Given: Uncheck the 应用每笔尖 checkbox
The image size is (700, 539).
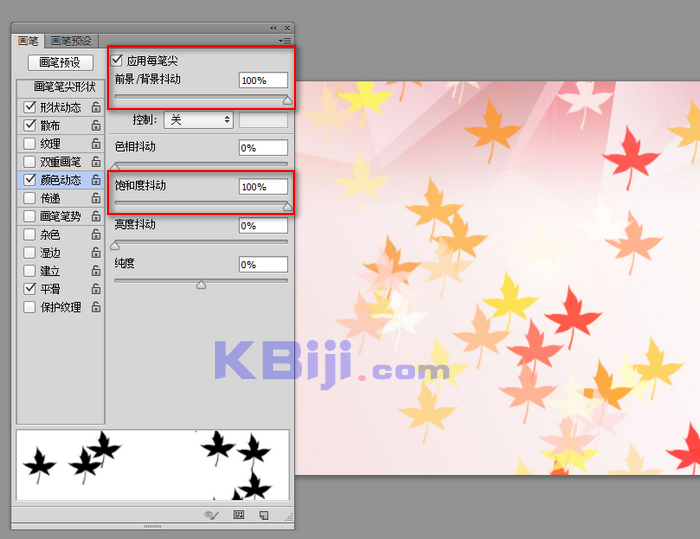Looking at the screenshot, I should click(117, 60).
